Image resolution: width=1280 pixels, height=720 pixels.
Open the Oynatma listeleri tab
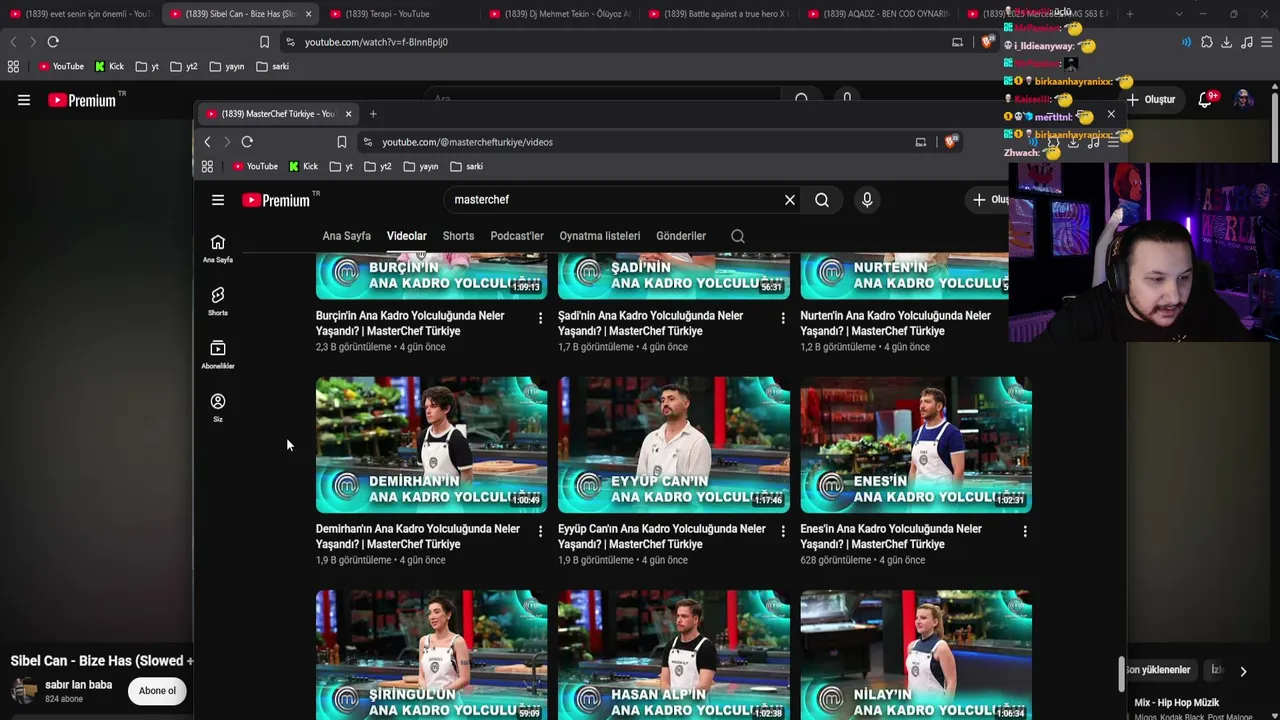[x=599, y=236]
